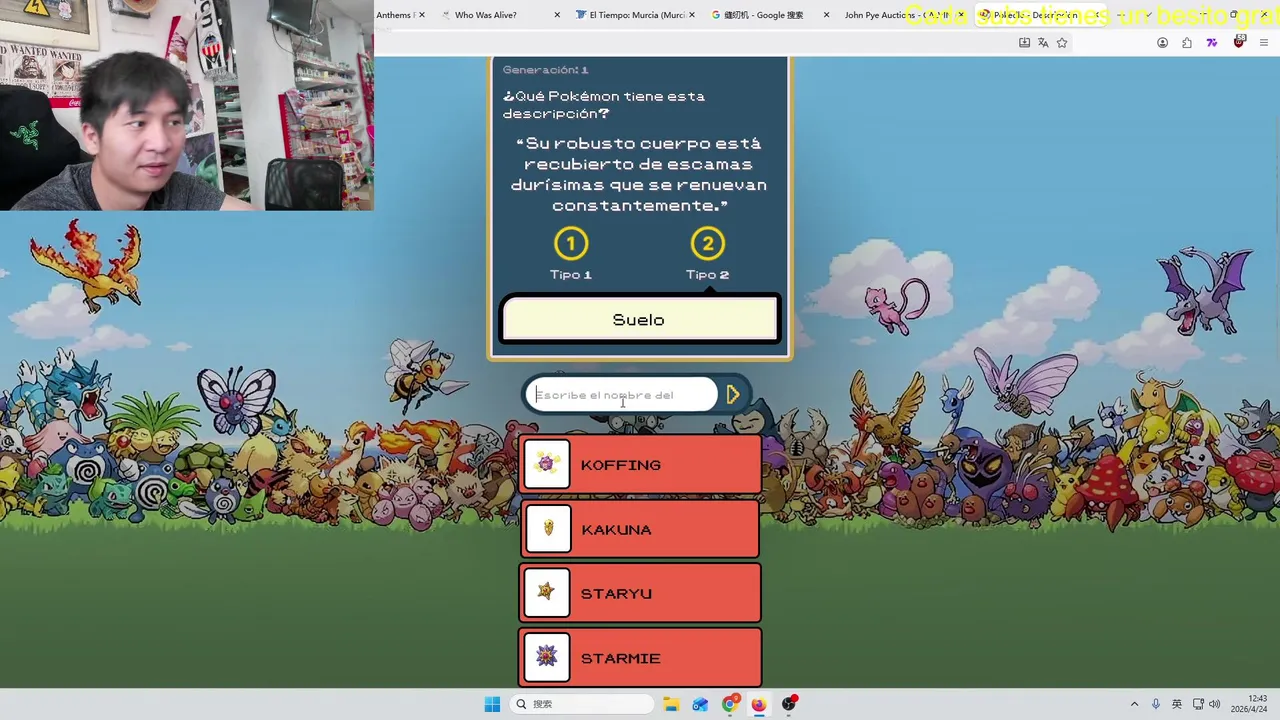Switch to the Google 搜索 tab
The height and width of the screenshot is (720, 1280).
(x=763, y=15)
